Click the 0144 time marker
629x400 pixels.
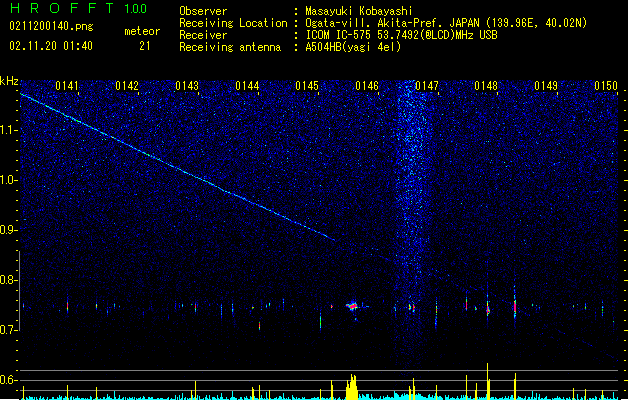(247, 86)
